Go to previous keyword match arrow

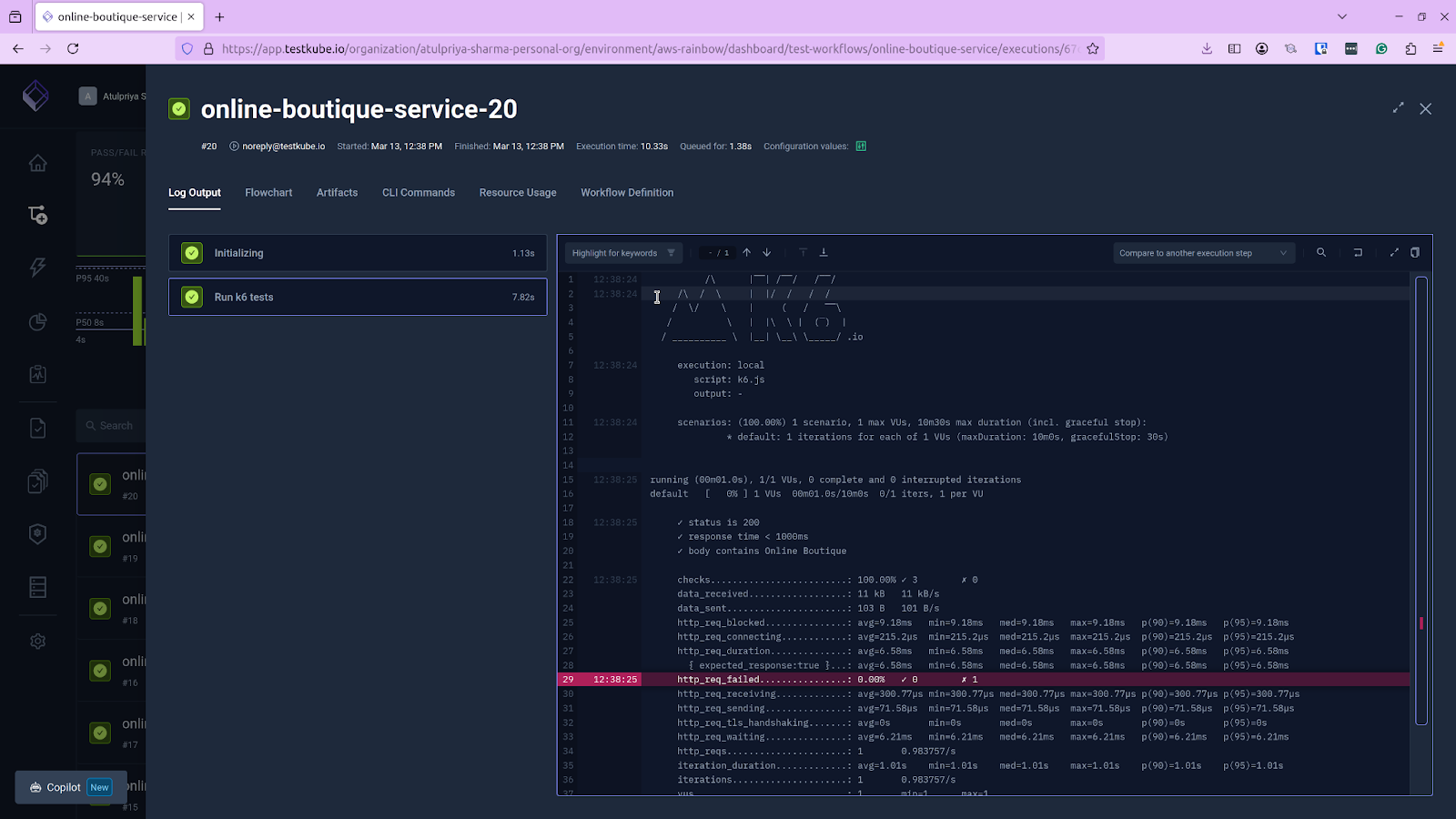tap(746, 252)
